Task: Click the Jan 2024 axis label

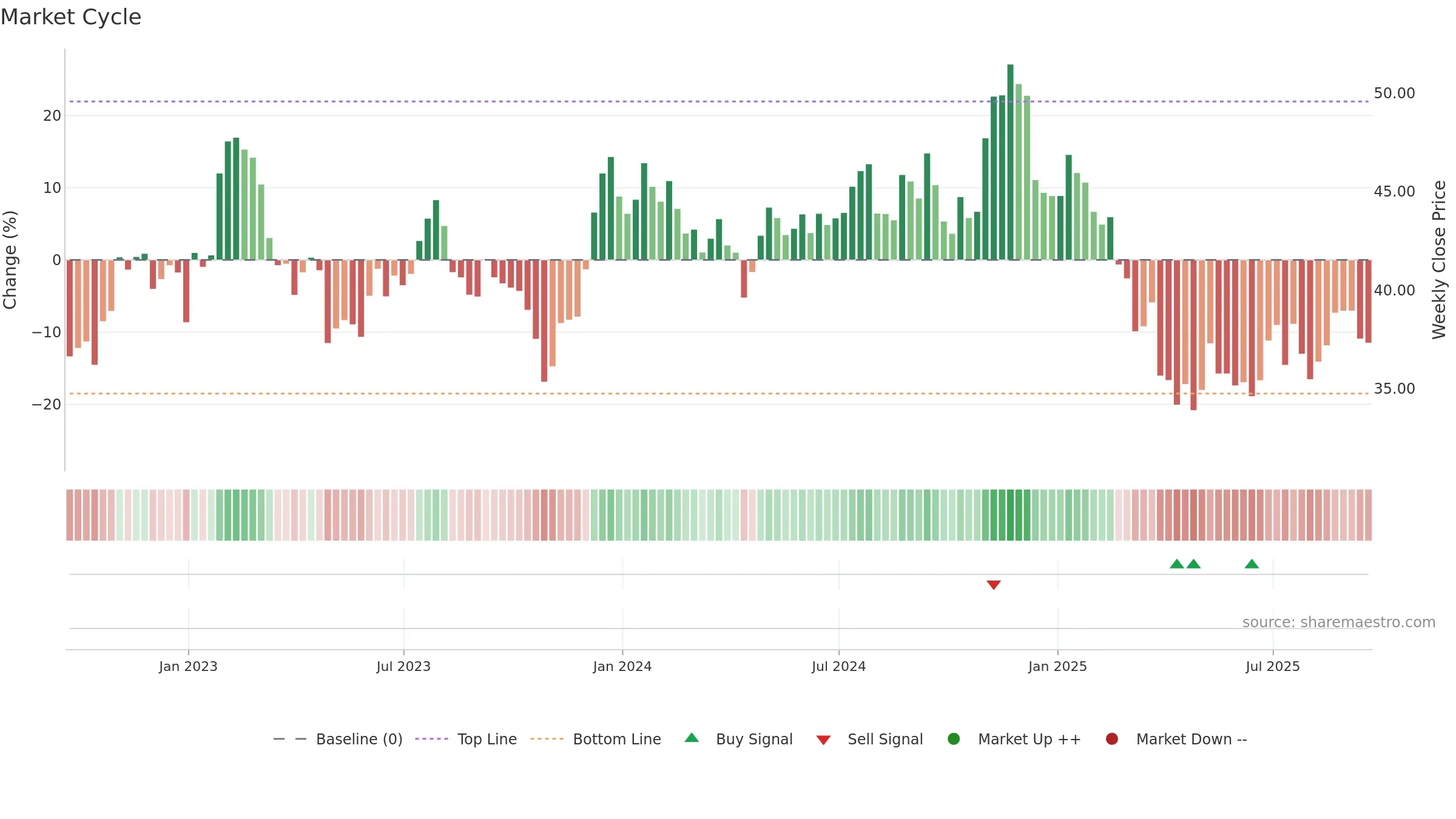Action: [x=622, y=667]
